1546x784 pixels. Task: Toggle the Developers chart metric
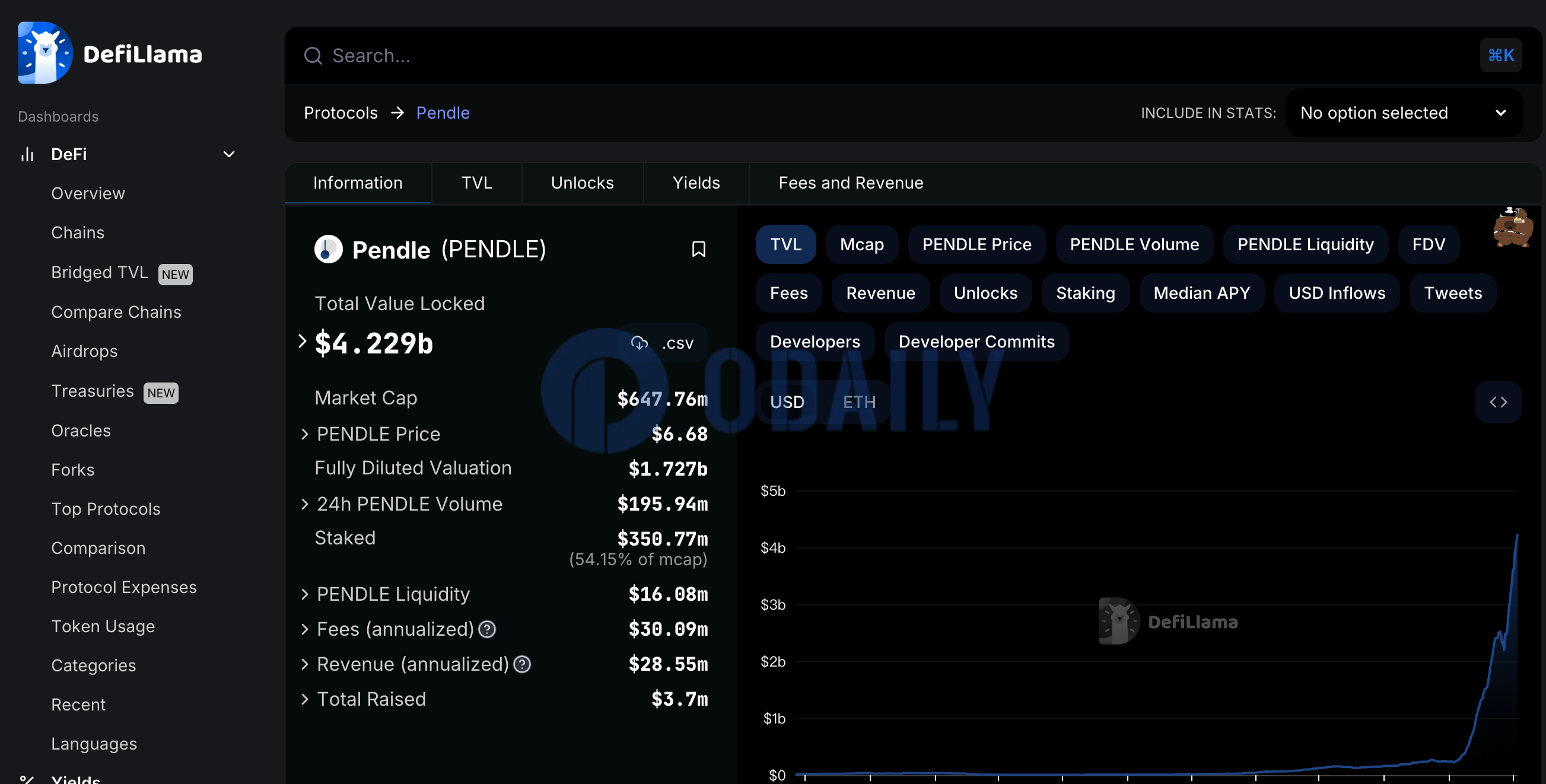815,342
